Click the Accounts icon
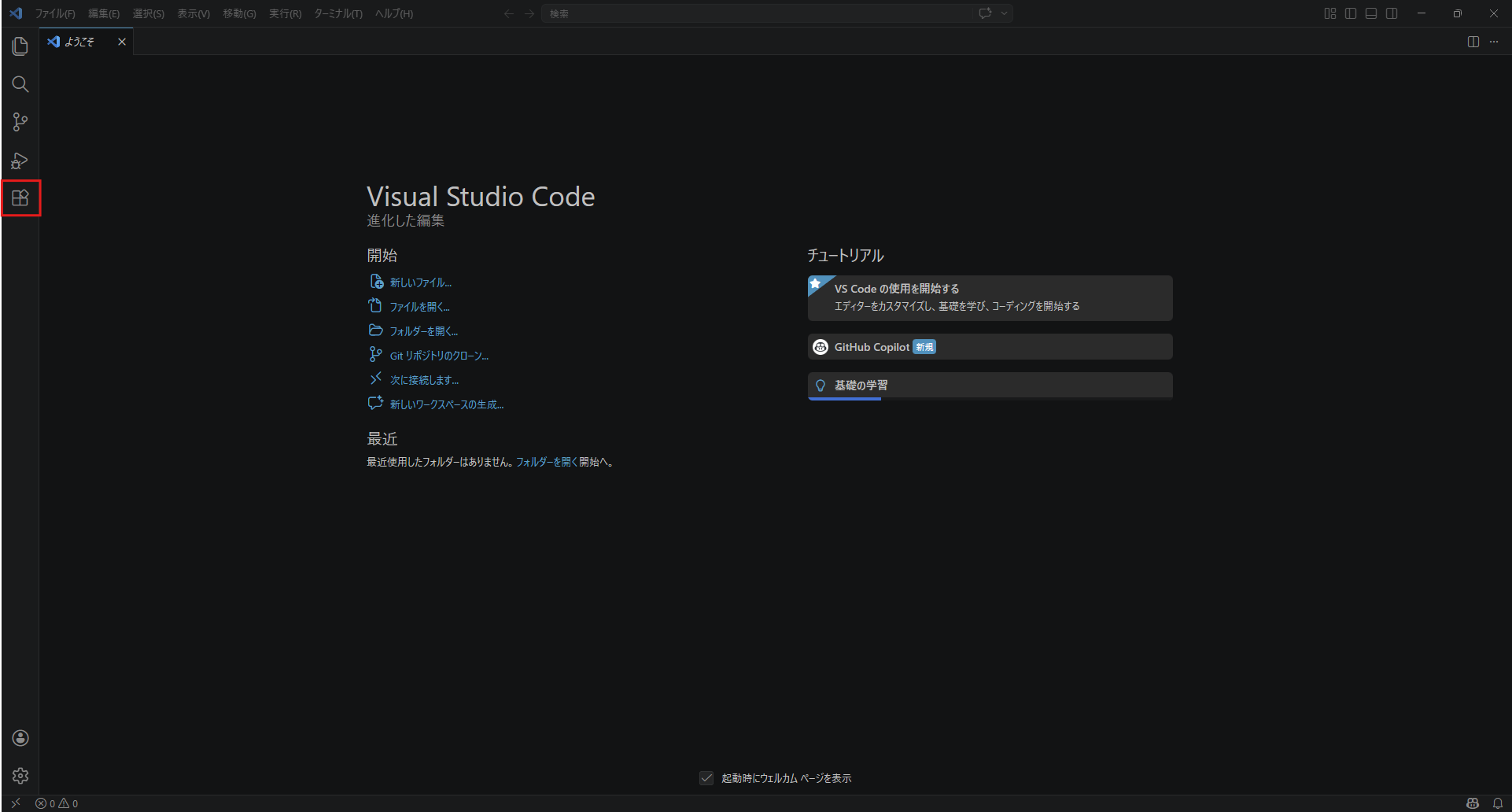Viewport: 1512px width, 812px height. coord(20,738)
